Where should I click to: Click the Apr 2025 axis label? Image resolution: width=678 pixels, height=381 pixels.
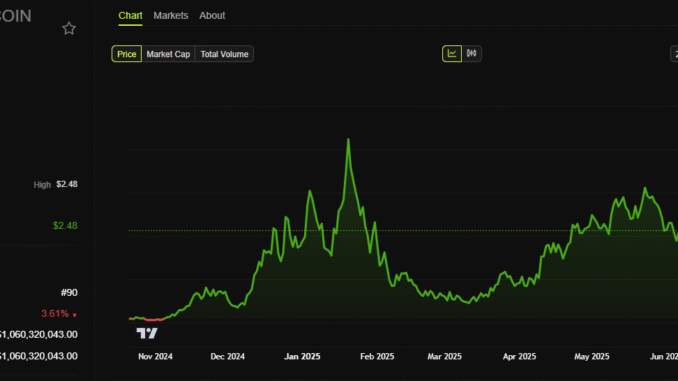[519, 356]
